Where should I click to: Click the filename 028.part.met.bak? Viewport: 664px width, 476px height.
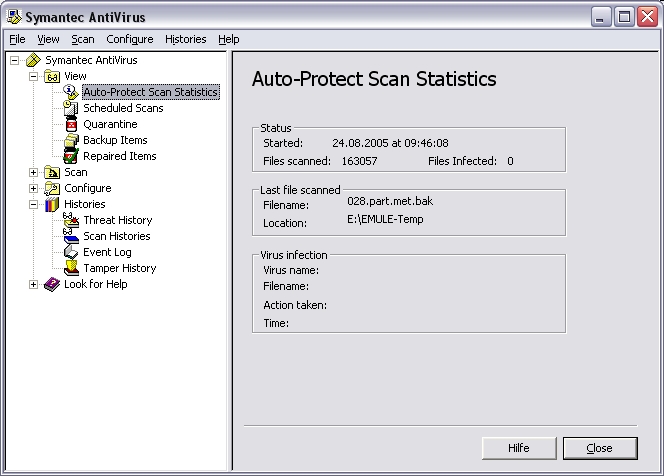390,201
